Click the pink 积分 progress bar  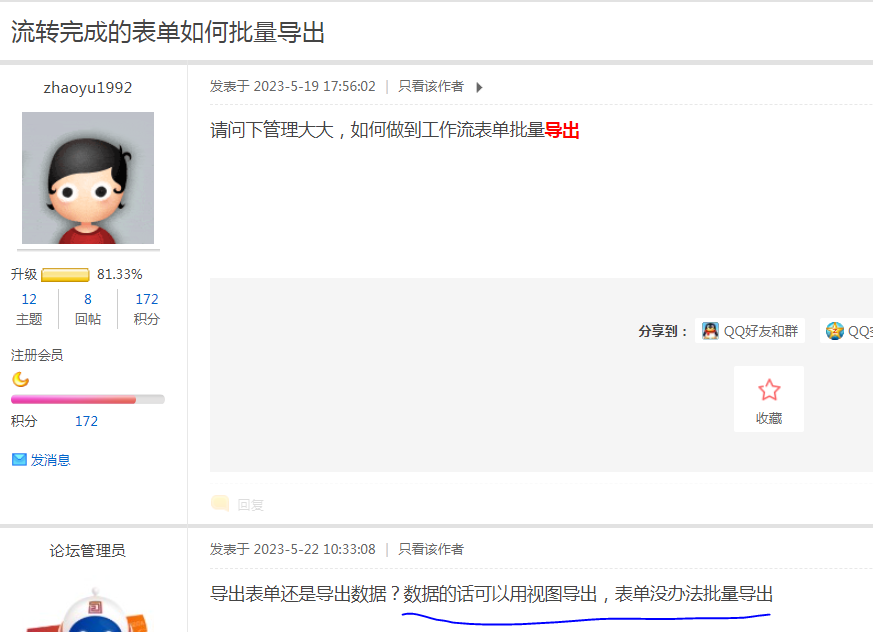click(88, 399)
